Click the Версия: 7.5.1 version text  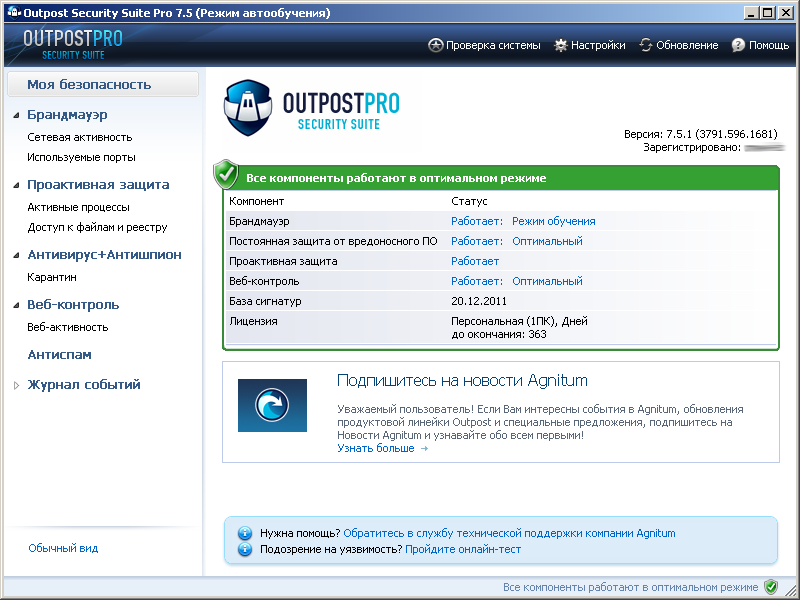pyautogui.click(x=701, y=134)
